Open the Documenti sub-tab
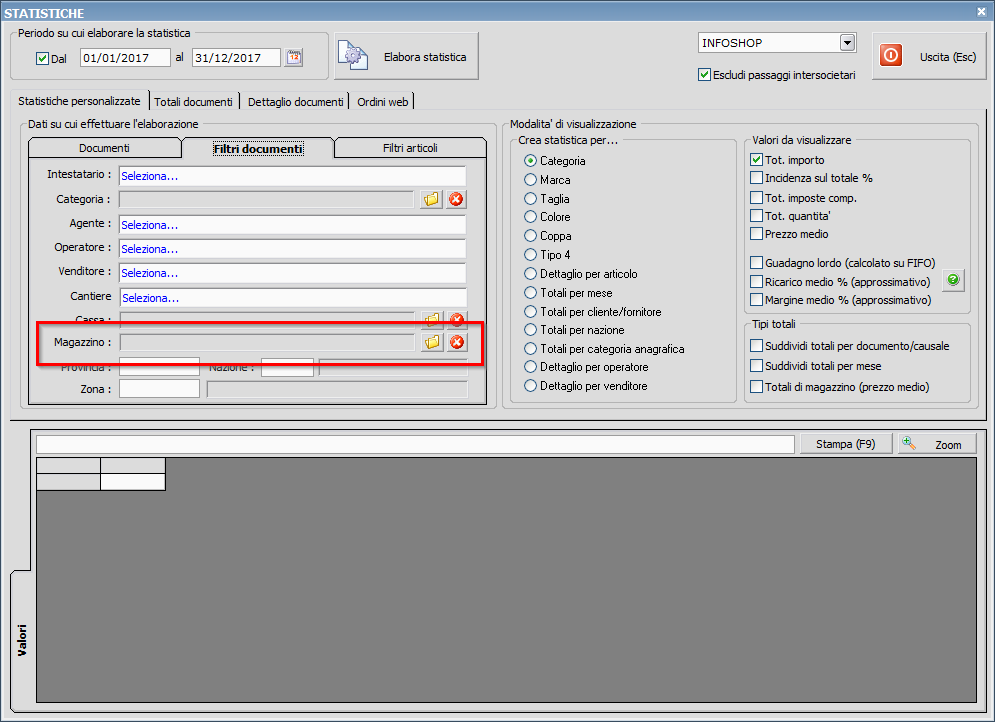Screen dimensions: 995x722 coord(105,148)
